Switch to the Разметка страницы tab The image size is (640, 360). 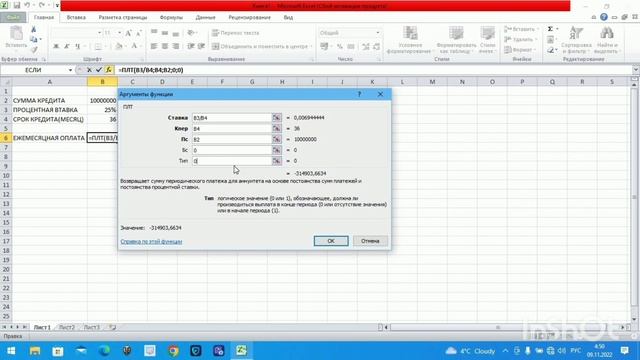tap(122, 18)
